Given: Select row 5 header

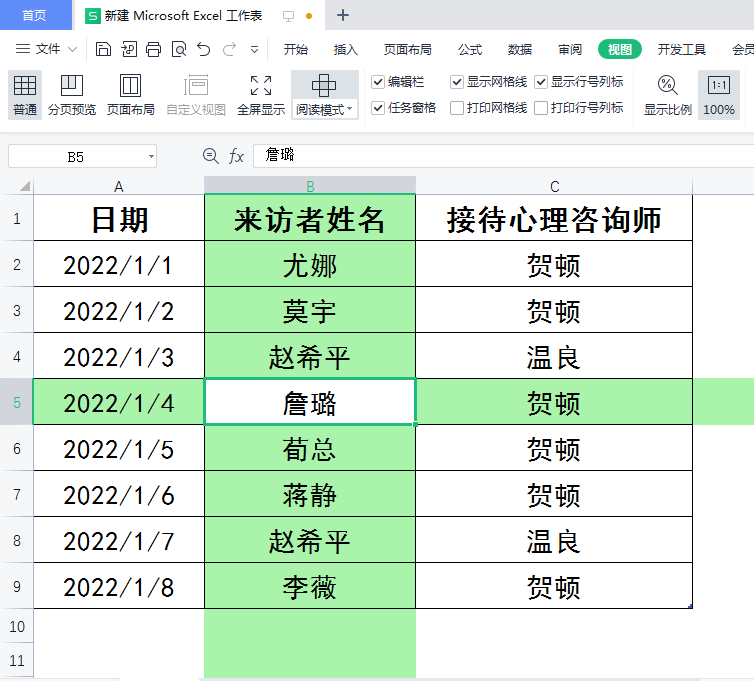Looking at the screenshot, I should point(17,402).
